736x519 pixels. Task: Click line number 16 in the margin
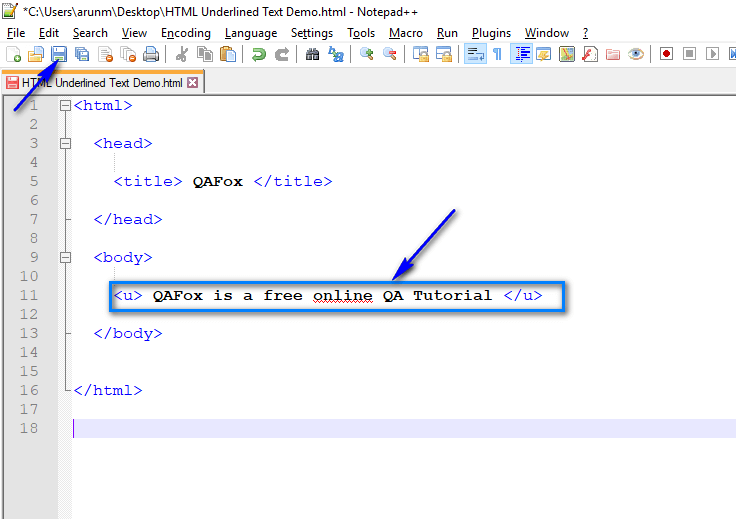click(x=29, y=390)
